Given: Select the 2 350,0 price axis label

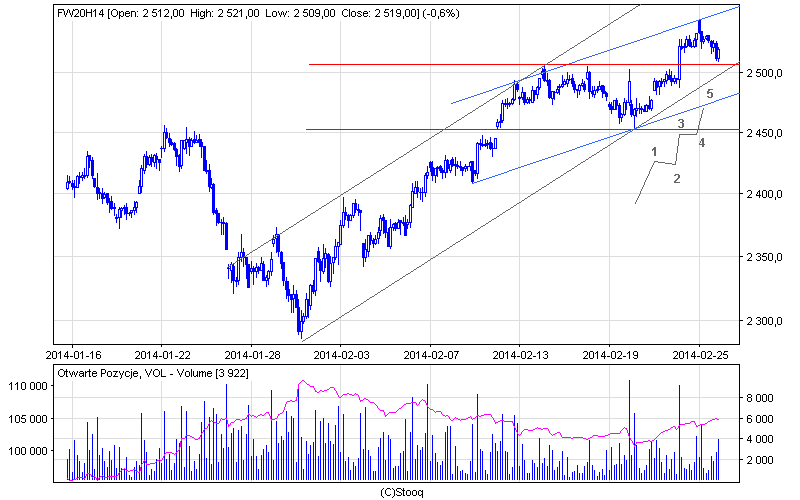Looking at the screenshot, I should tap(764, 257).
